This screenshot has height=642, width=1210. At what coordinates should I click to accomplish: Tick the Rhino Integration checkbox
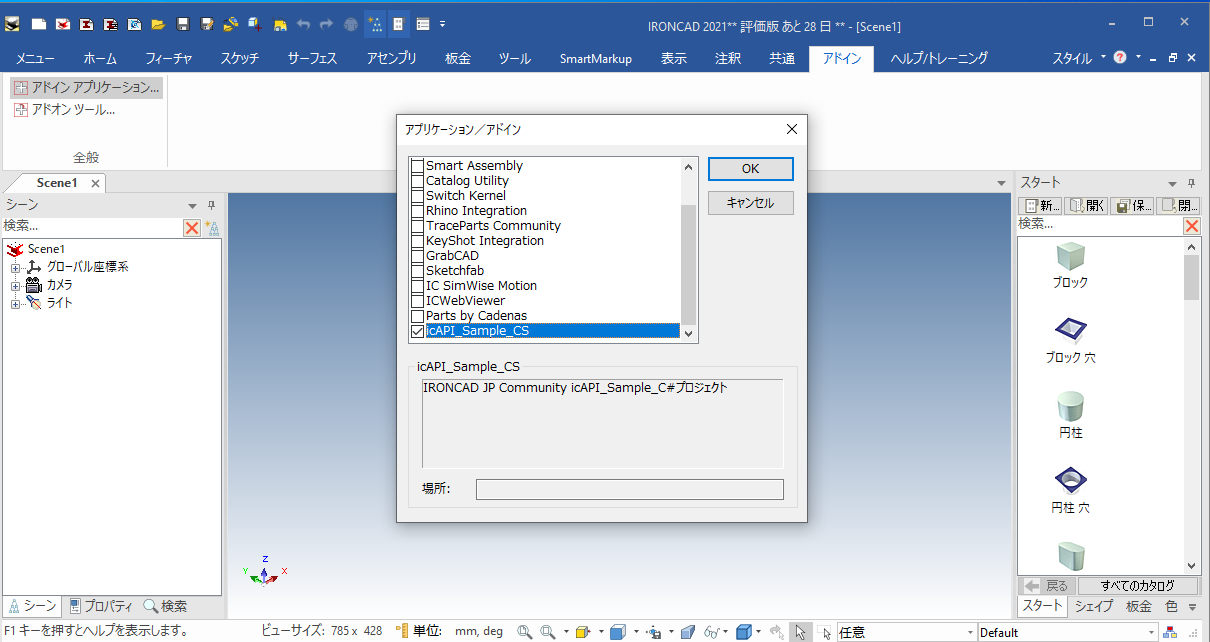click(418, 211)
